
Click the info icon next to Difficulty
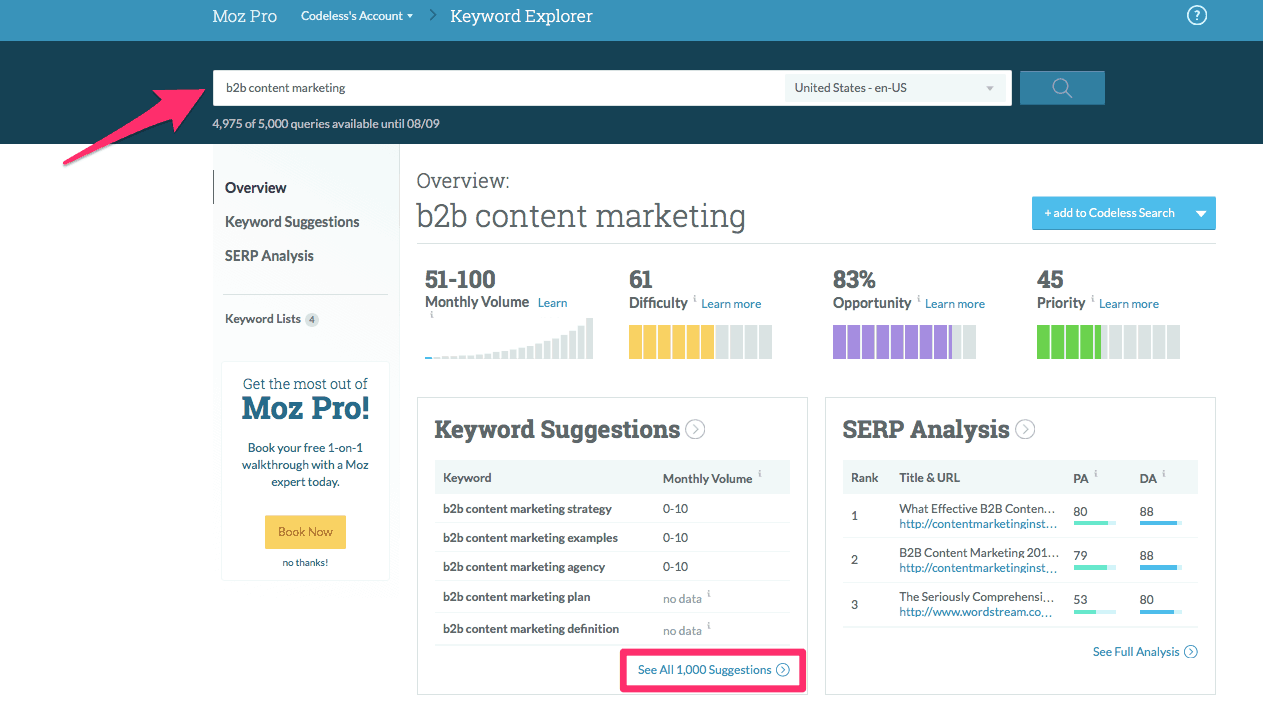(695, 299)
